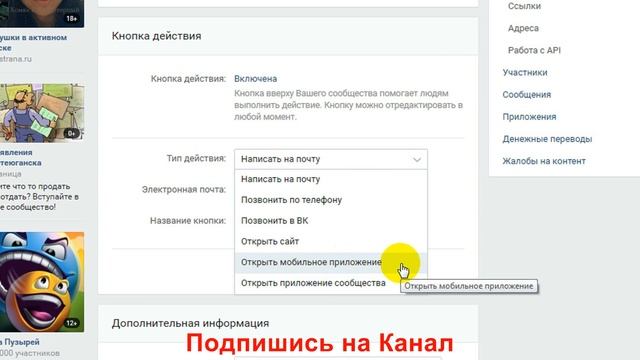Choose 'Позвонить по телефону' option

[x=331, y=200]
